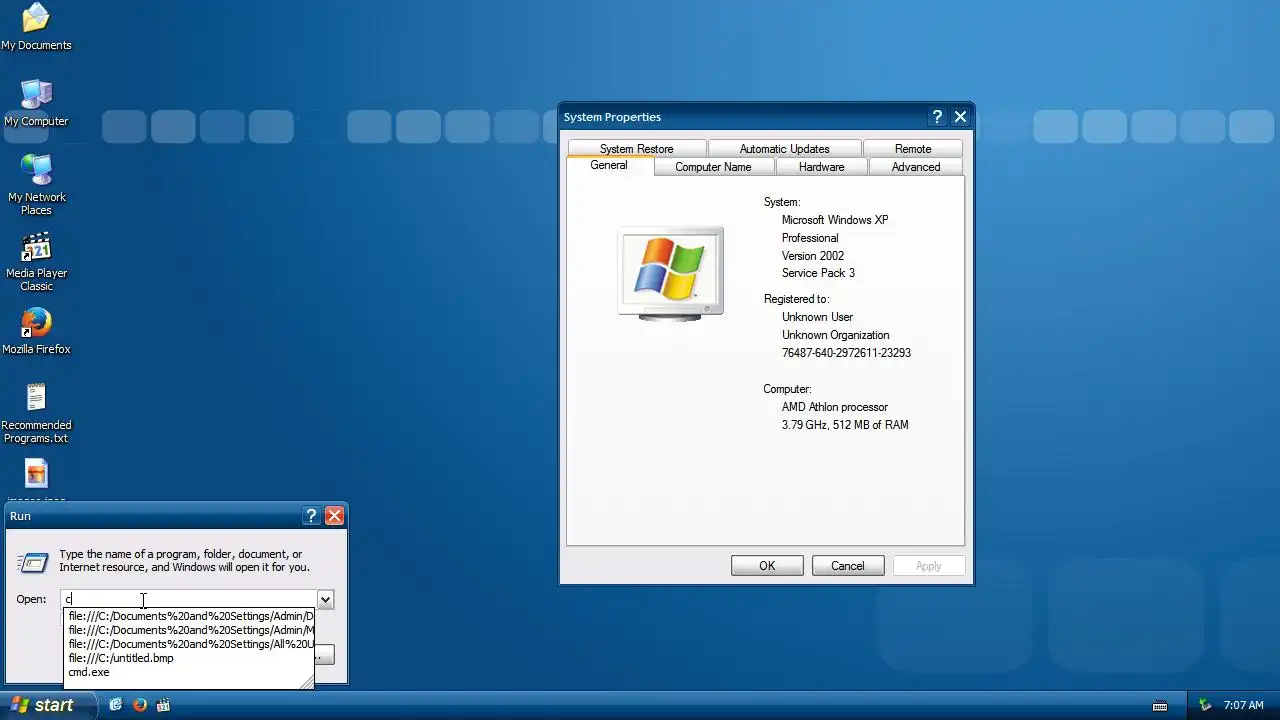Click the Run dialog help question-mark button
The height and width of the screenshot is (720, 1280).
point(311,516)
